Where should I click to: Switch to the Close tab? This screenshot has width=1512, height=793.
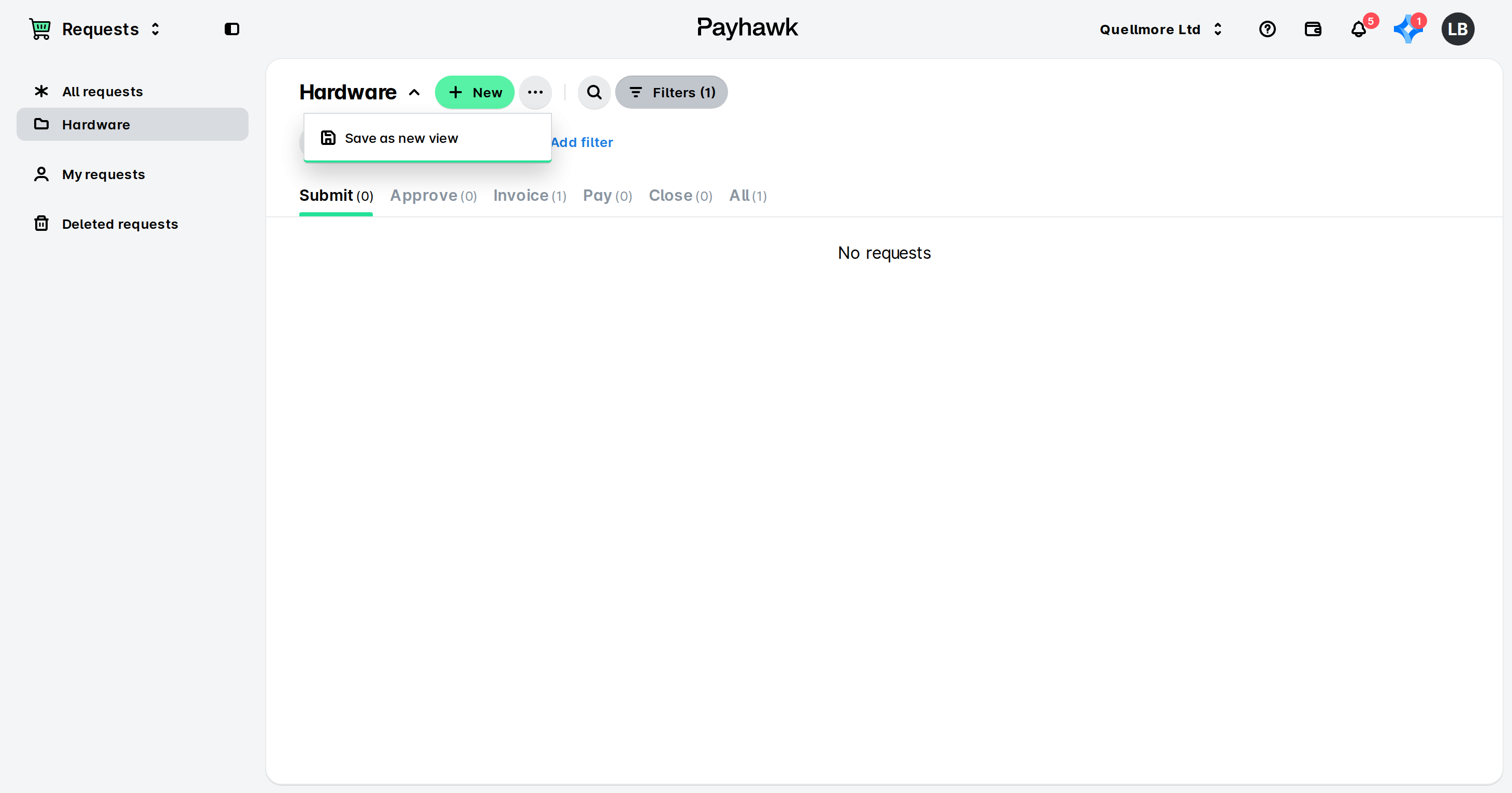tap(680, 195)
